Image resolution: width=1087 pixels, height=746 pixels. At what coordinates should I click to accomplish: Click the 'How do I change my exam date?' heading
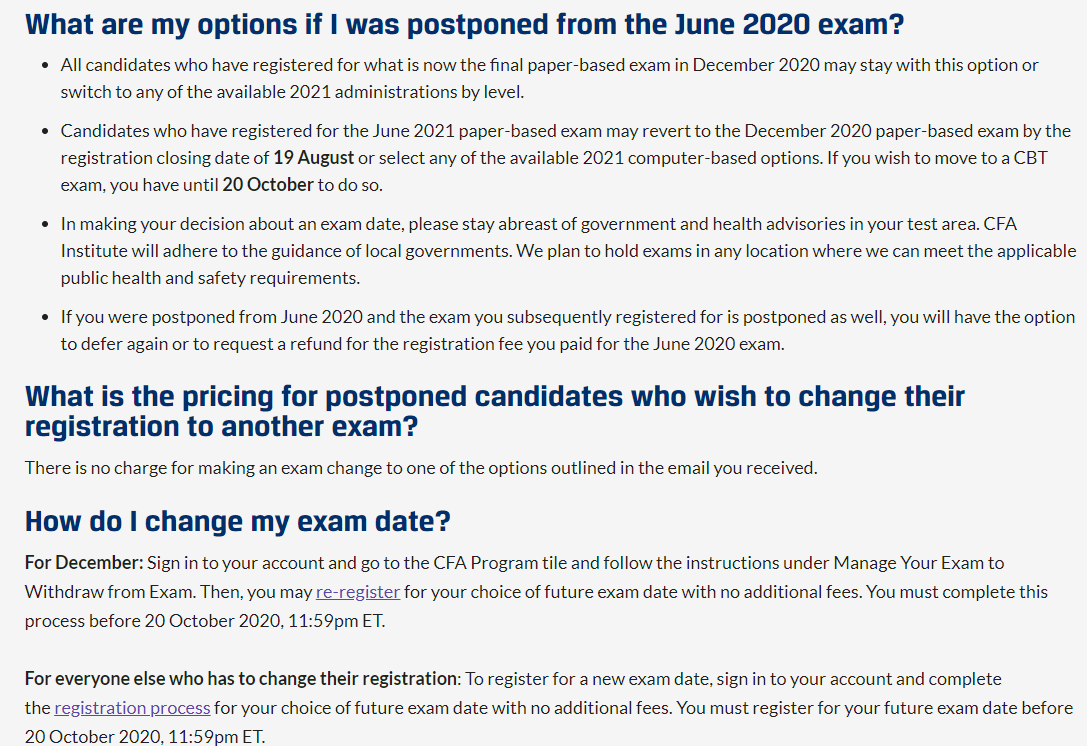[238, 521]
